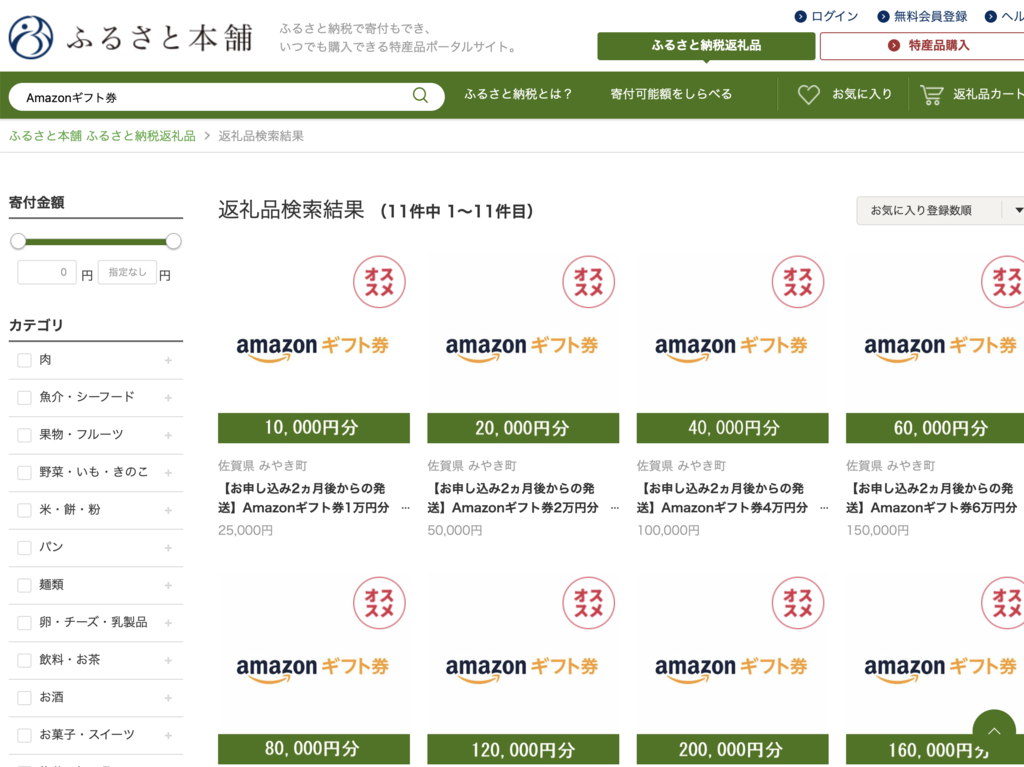Click the heart favorites icon
Image resolution: width=1024 pixels, height=767 pixels.
pos(808,95)
